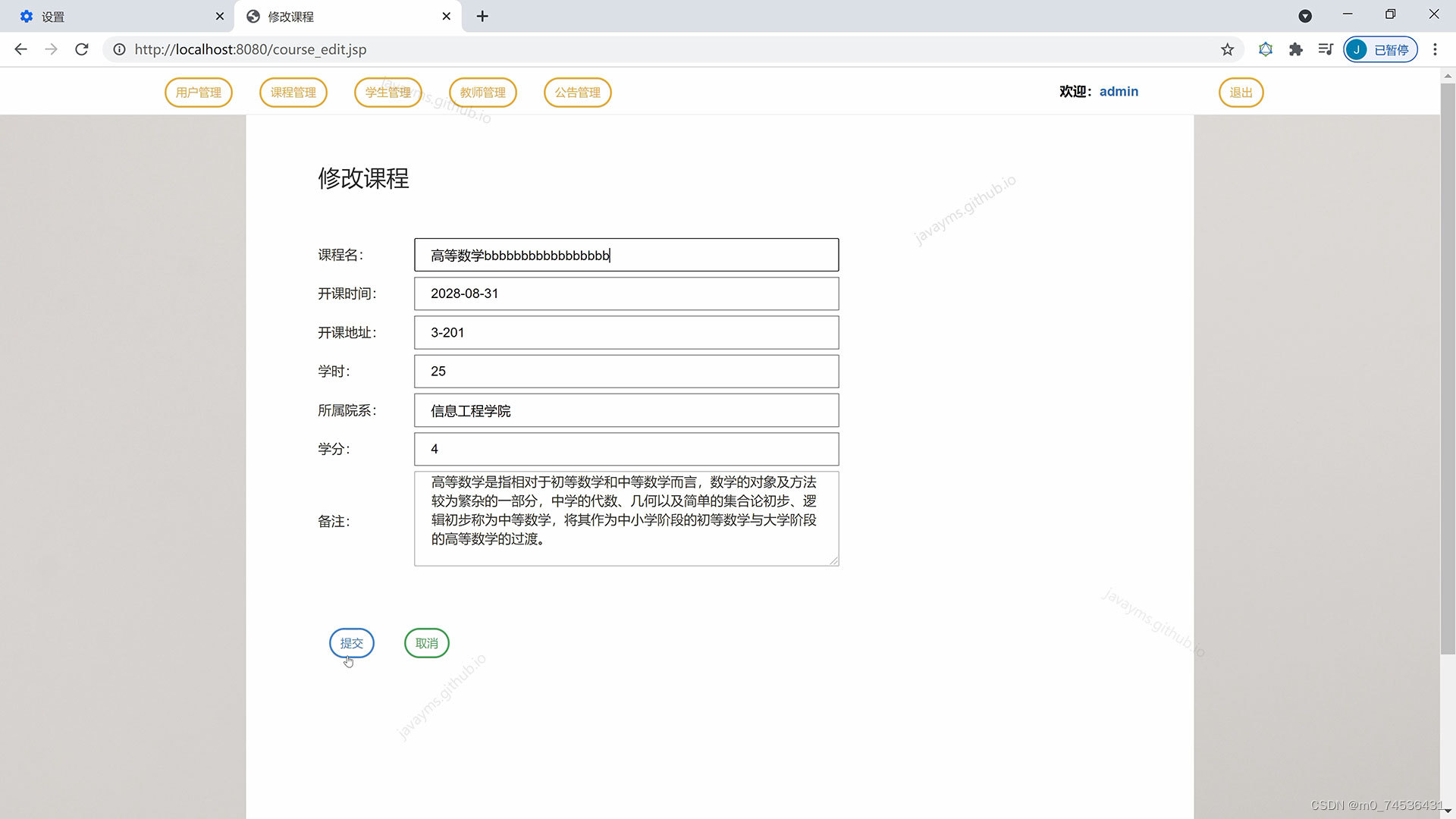Screen dimensions: 1456x819
Task: Open the 用户管理 menu
Action: point(199,93)
